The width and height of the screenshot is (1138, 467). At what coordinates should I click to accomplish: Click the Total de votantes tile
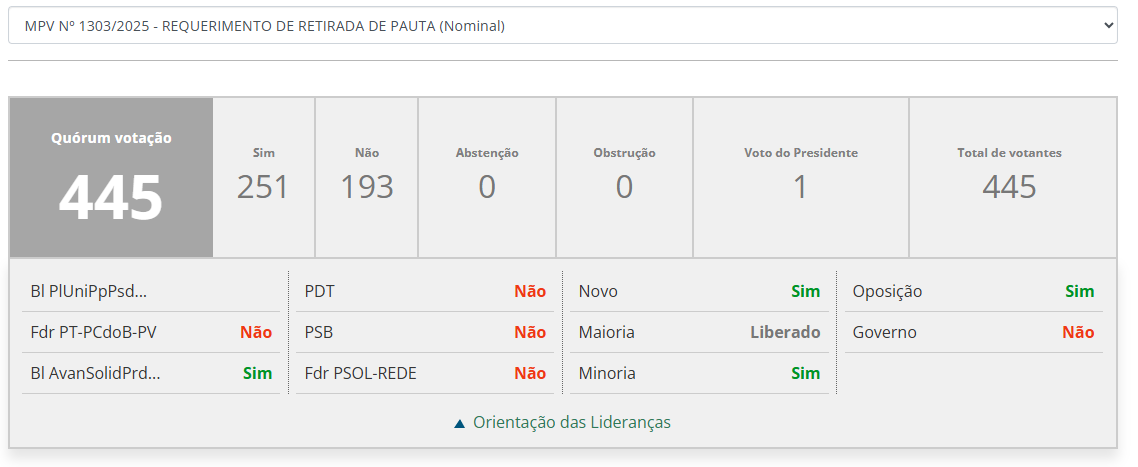point(1010,177)
